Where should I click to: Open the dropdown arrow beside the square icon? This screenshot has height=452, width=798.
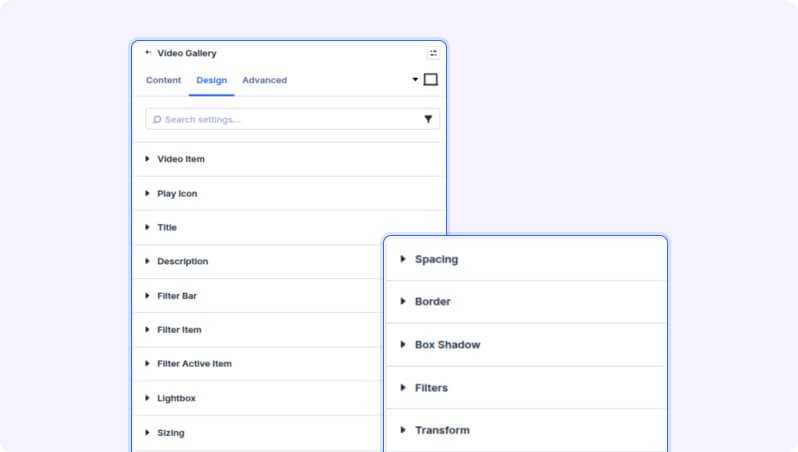click(x=415, y=79)
